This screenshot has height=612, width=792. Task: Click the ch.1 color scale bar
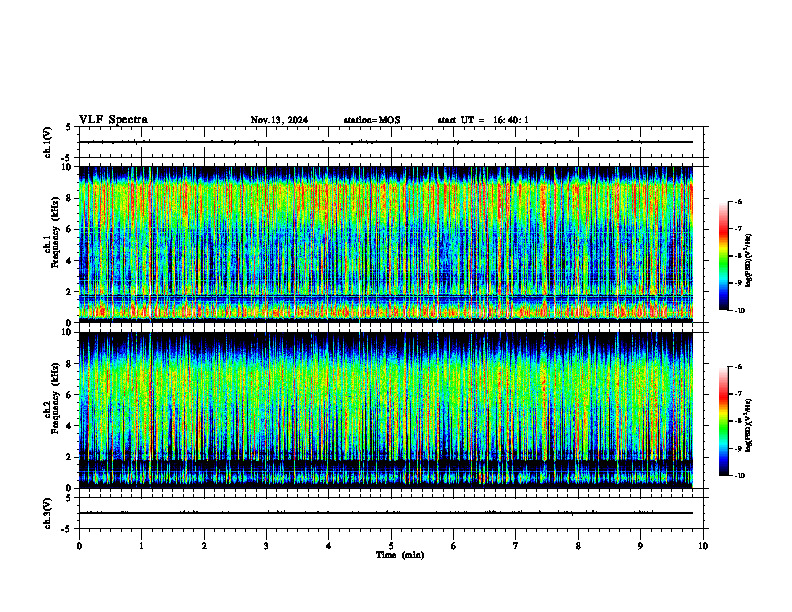pyautogui.click(x=723, y=256)
